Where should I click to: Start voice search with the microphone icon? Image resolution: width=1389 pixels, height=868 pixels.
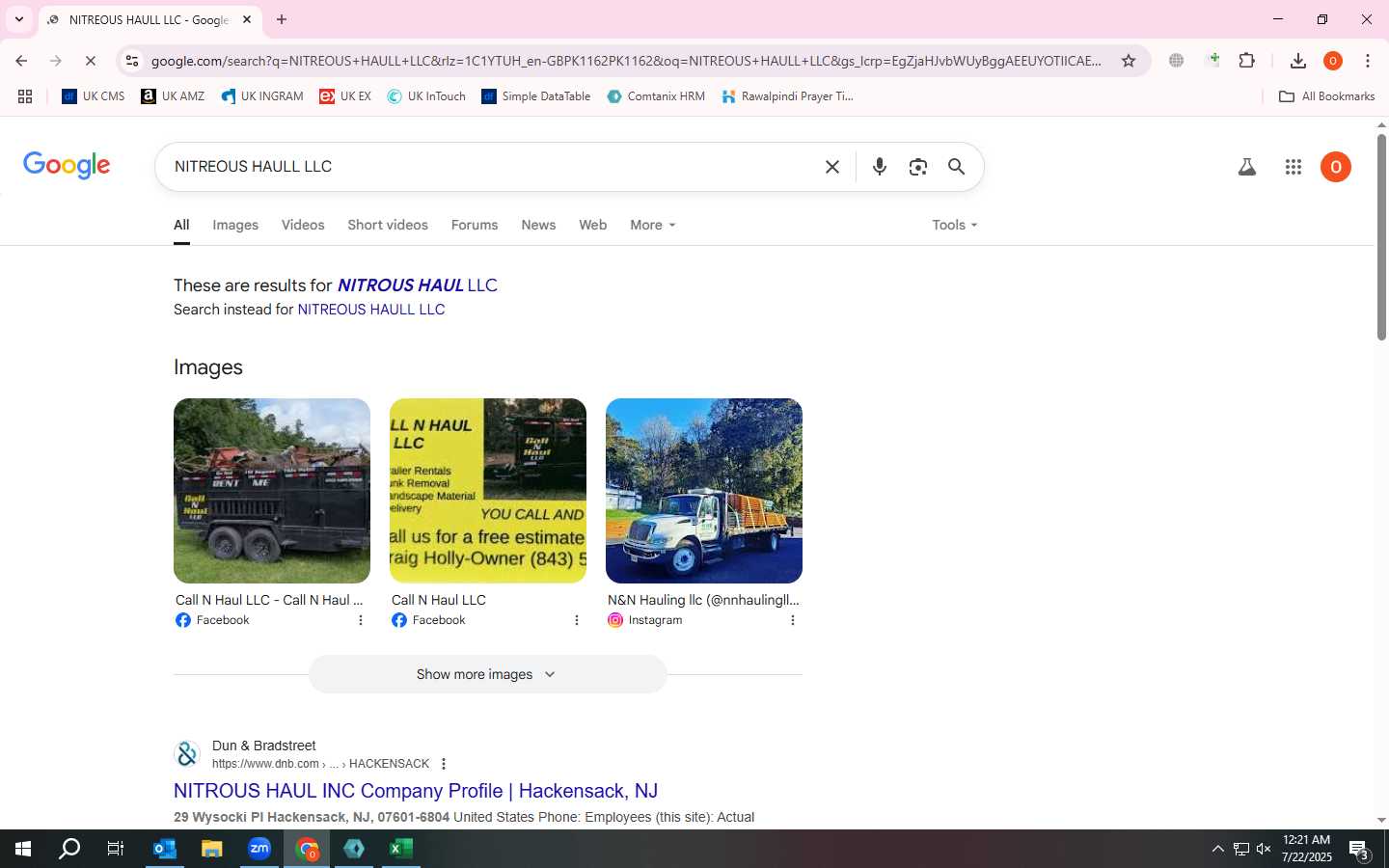point(880,167)
